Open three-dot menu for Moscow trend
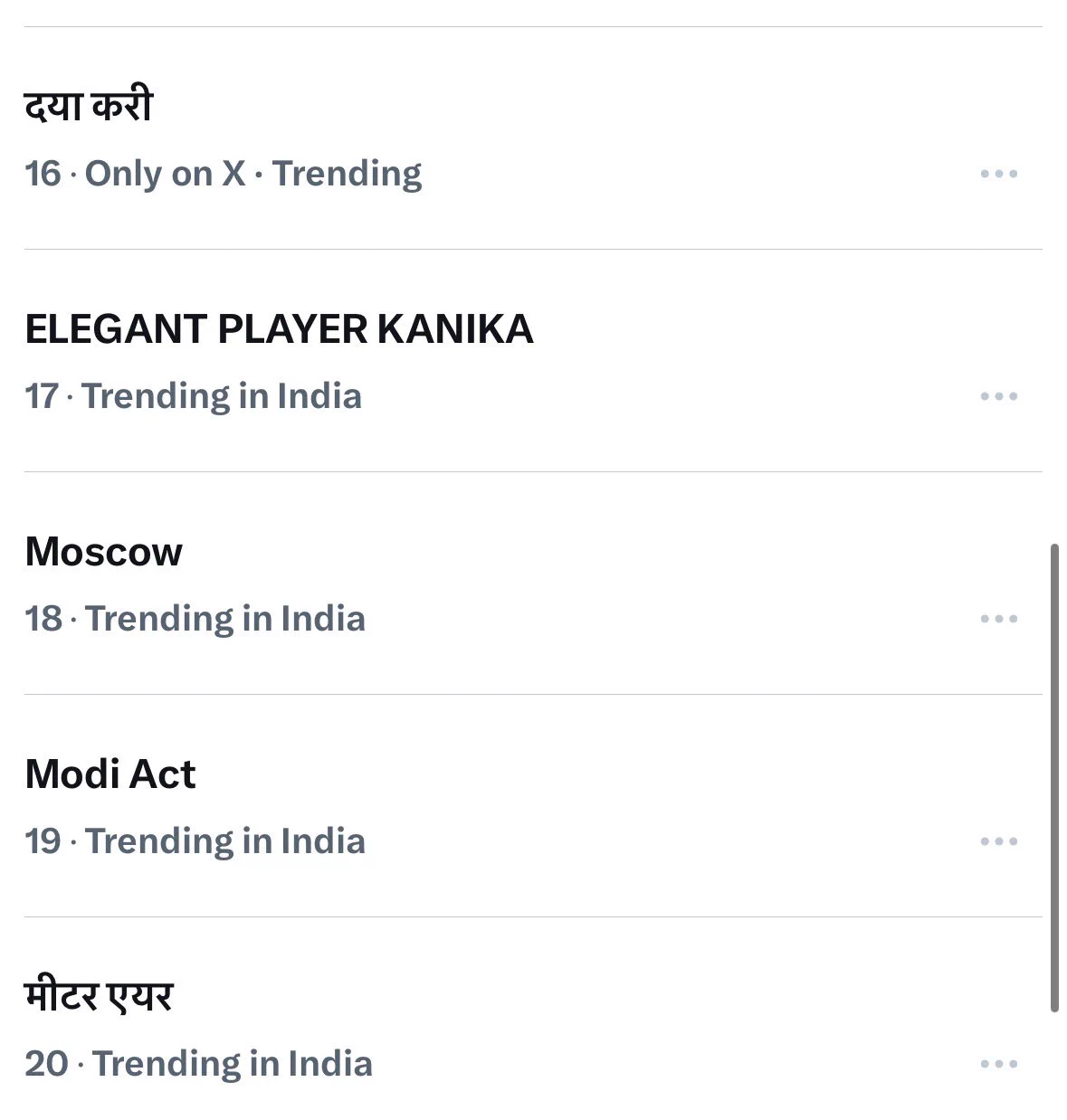 (x=999, y=619)
